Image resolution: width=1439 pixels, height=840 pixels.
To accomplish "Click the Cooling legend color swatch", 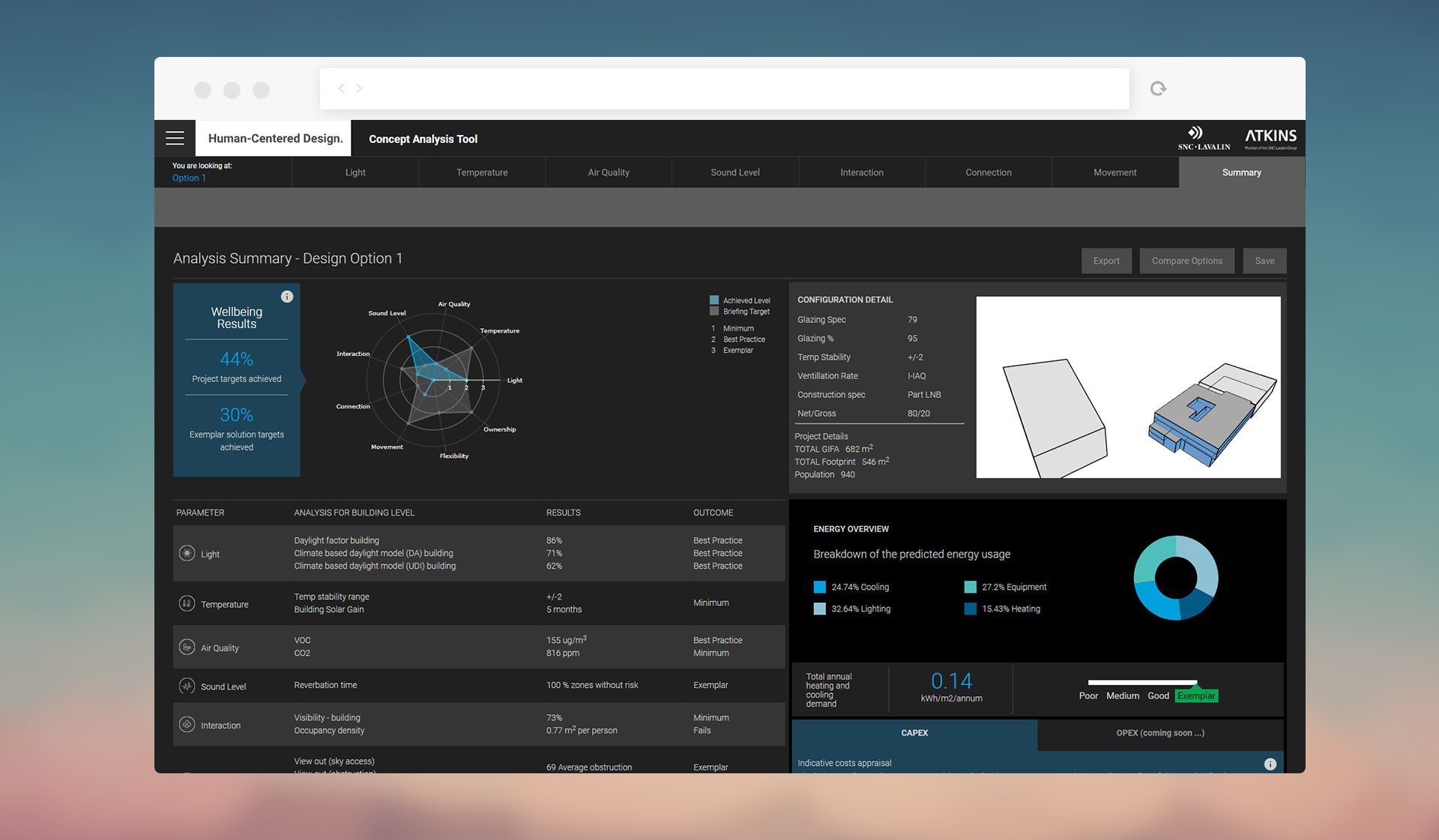I will point(820,587).
